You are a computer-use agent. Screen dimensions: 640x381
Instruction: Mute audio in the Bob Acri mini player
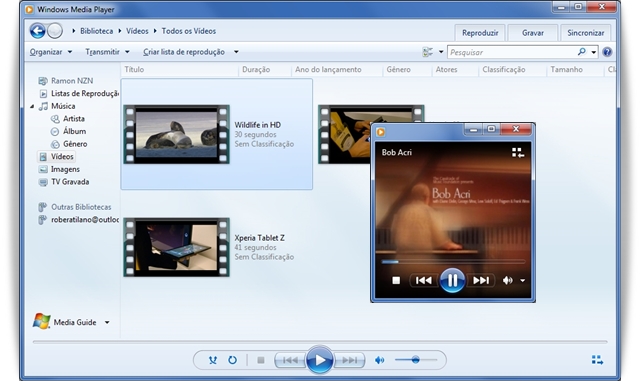pos(507,281)
